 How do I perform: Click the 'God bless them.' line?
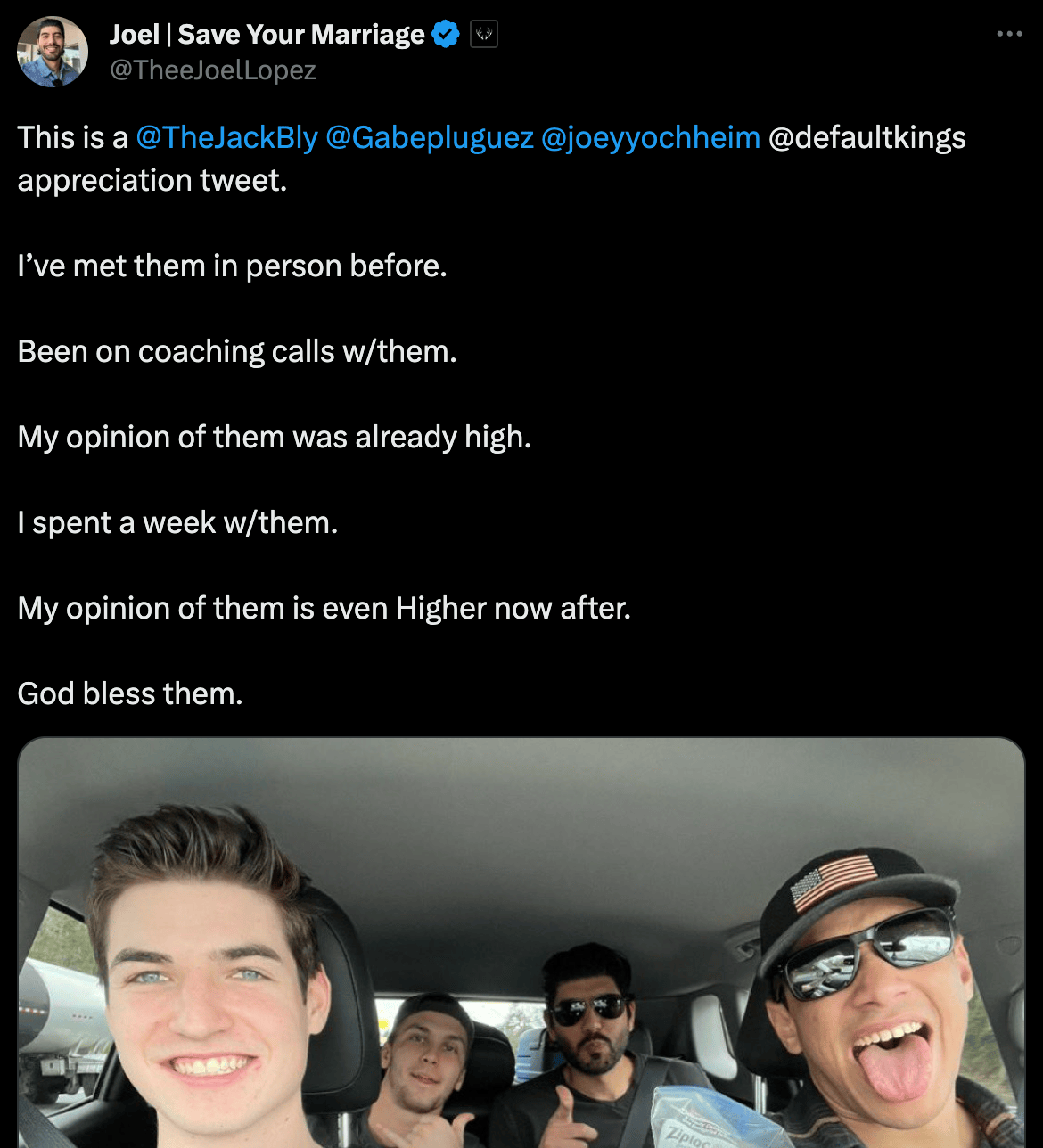[130, 693]
